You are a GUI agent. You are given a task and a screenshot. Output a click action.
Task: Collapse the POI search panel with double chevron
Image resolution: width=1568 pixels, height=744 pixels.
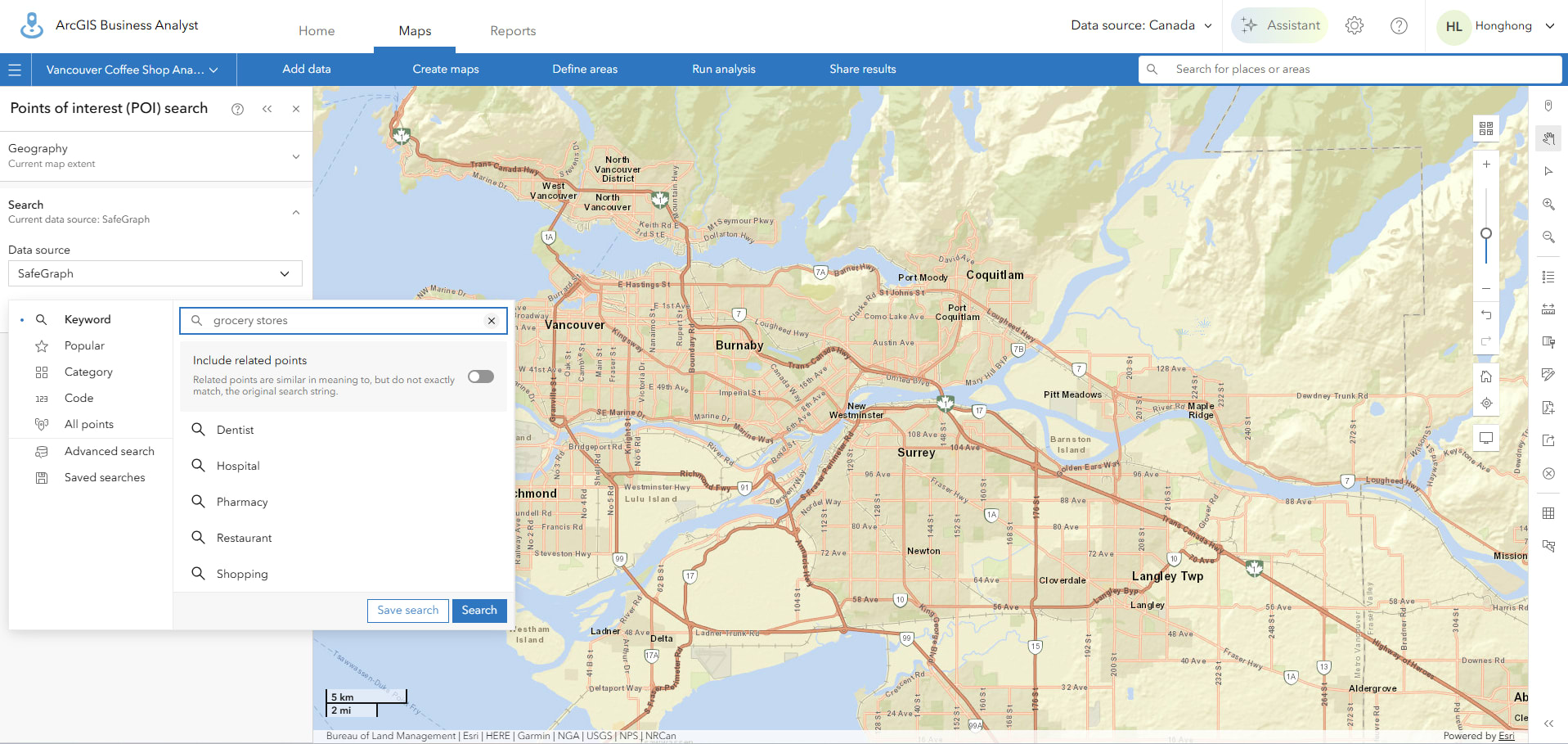point(267,109)
